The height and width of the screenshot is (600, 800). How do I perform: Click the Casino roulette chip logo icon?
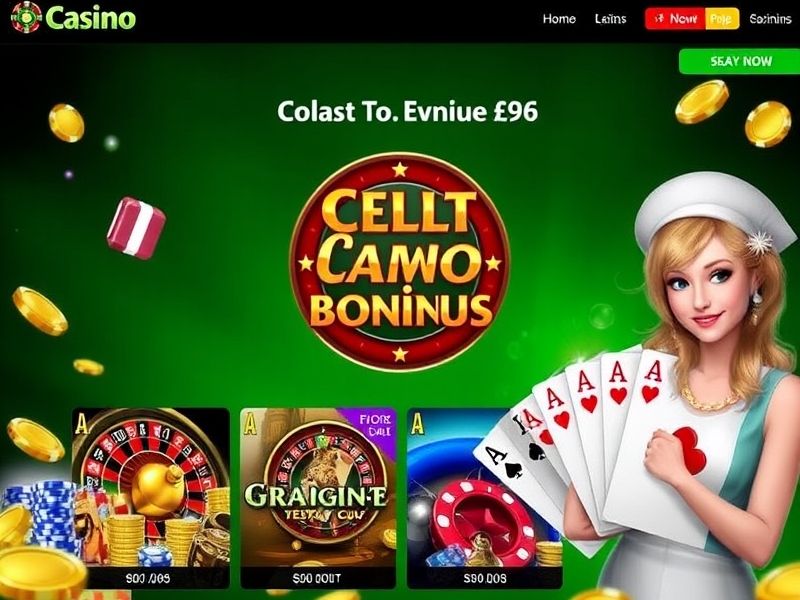(x=26, y=17)
